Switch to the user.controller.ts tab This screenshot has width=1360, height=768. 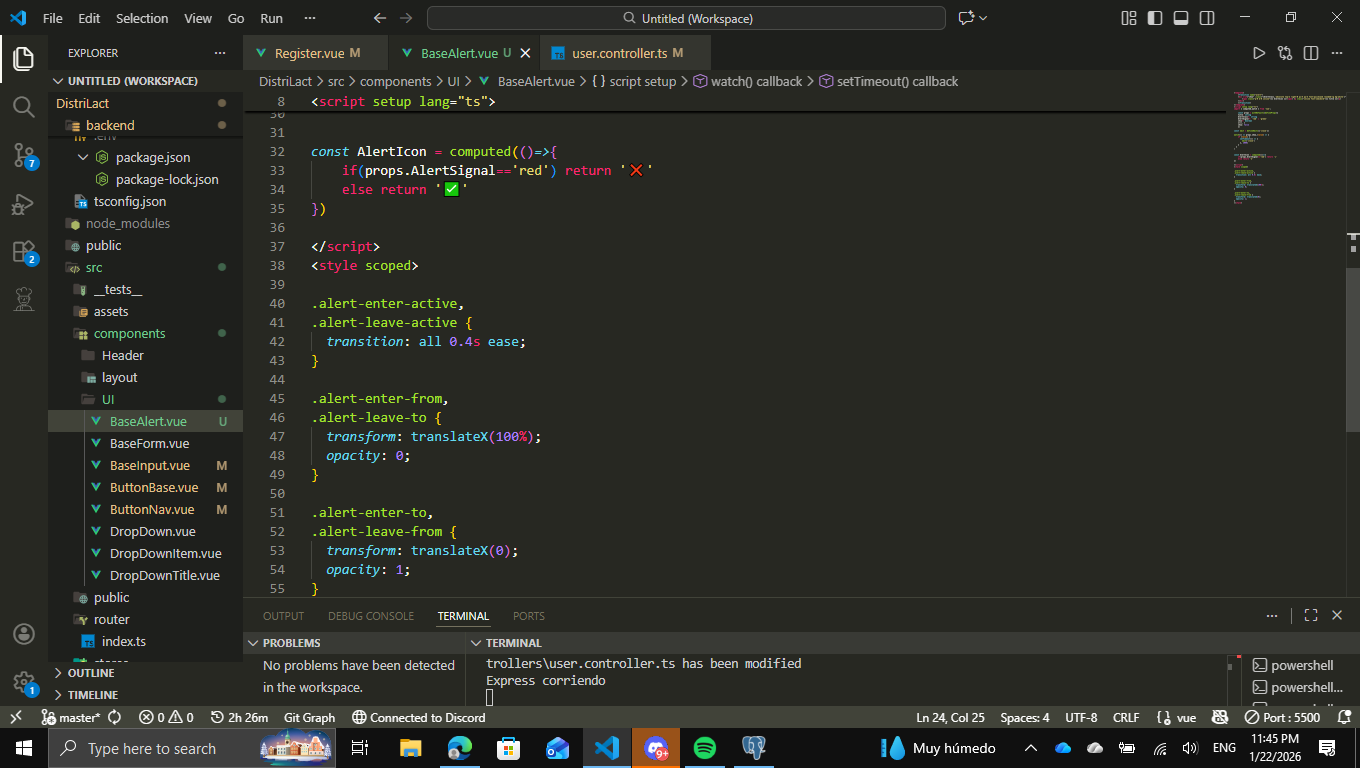pos(619,53)
